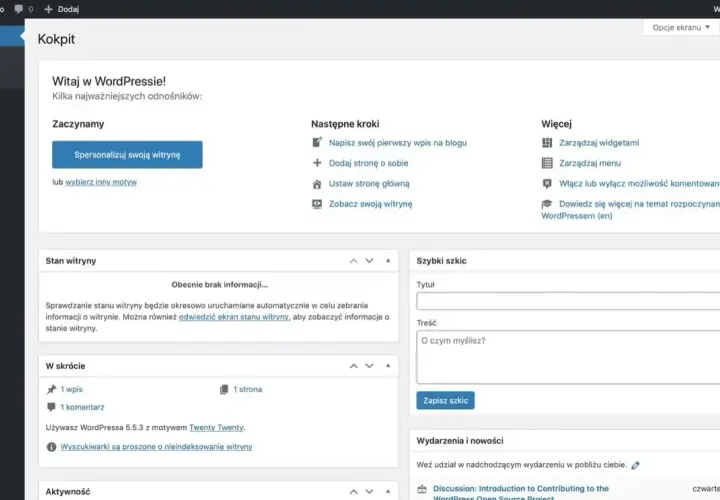
Task: Open the Zarządzaj widgetami link
Action: point(599,143)
